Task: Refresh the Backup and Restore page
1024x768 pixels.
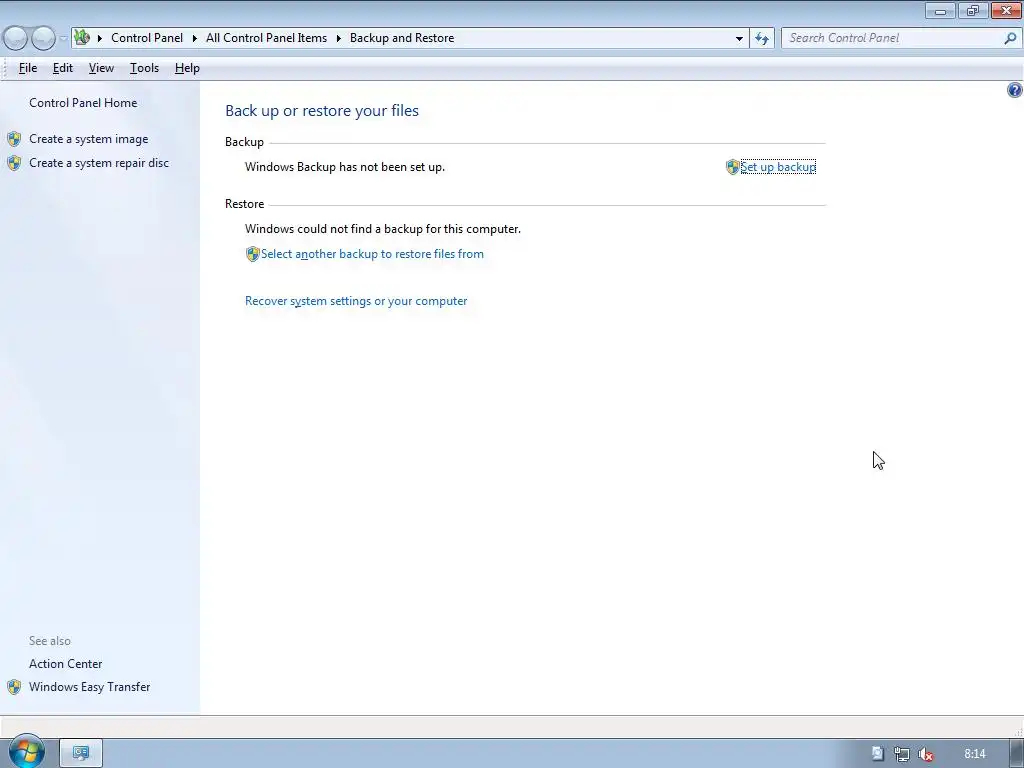Action: [x=762, y=39]
